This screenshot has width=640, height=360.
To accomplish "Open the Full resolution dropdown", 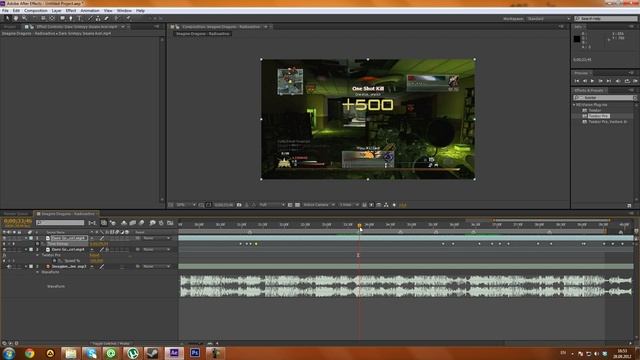I will (x=272, y=205).
